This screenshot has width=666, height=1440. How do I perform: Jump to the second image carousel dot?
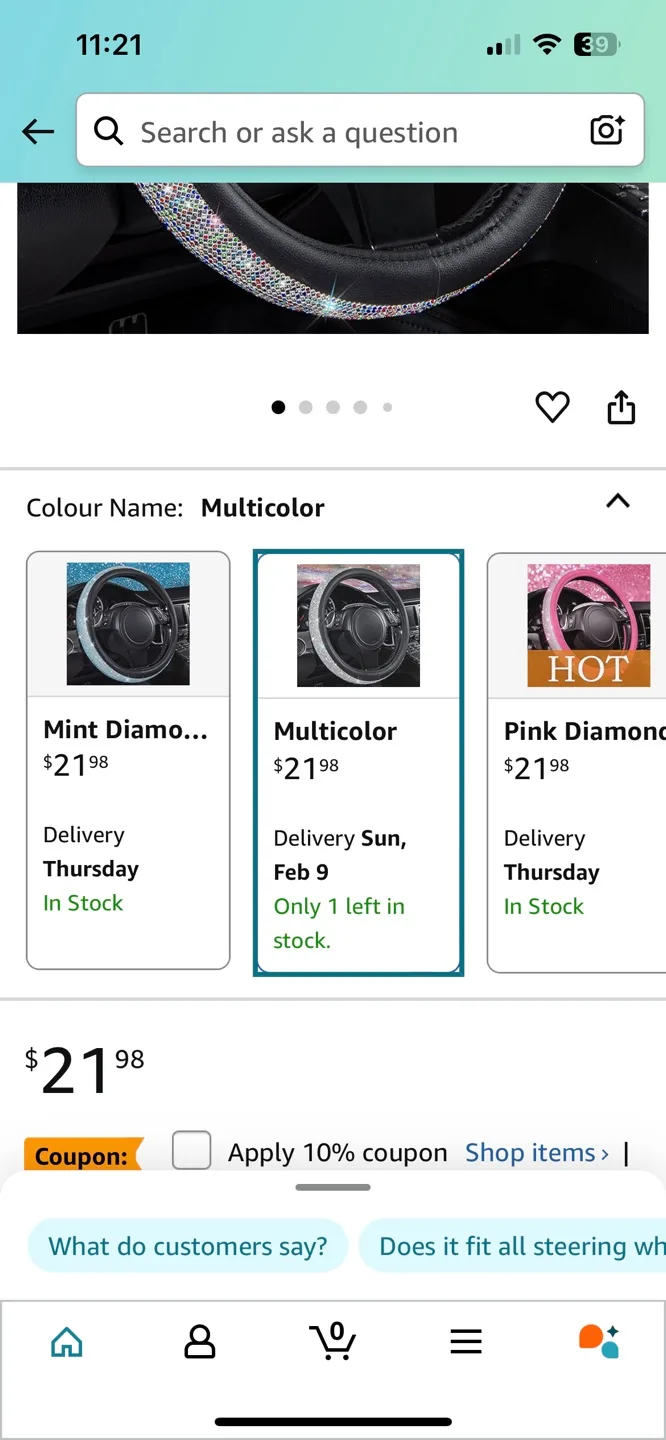coord(306,407)
